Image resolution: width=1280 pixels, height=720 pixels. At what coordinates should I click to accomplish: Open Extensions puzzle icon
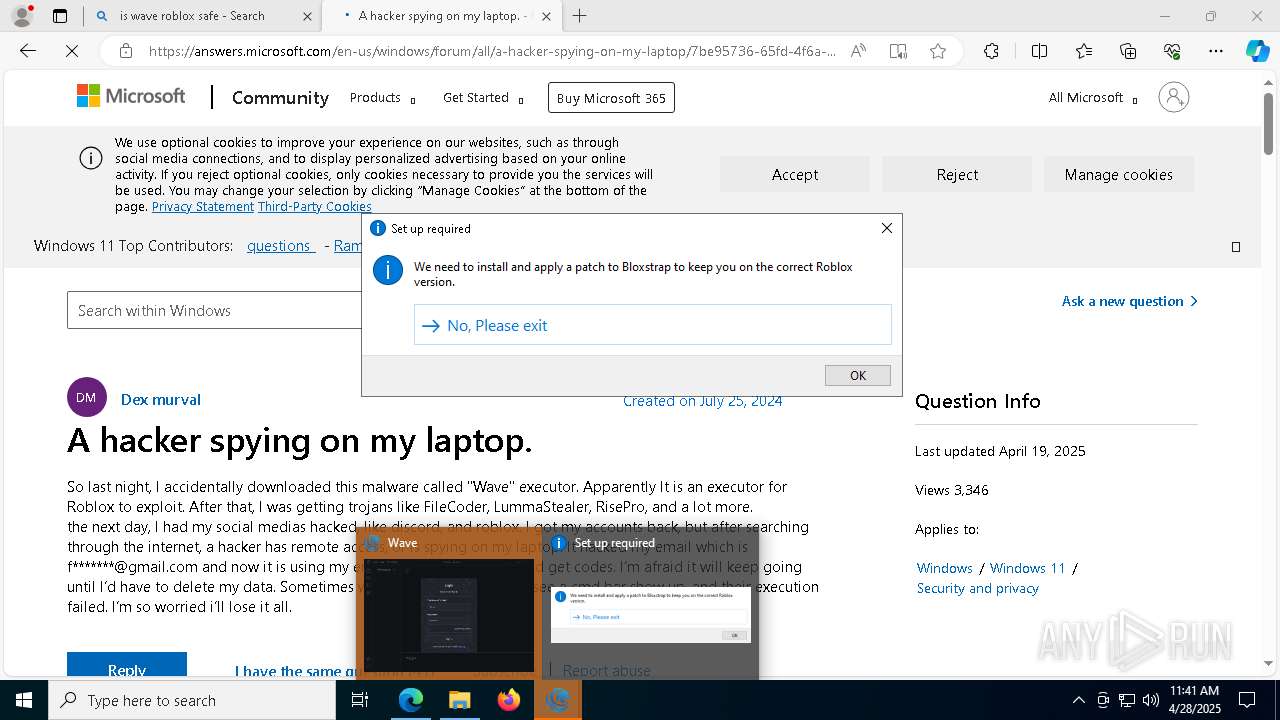tap(991, 51)
